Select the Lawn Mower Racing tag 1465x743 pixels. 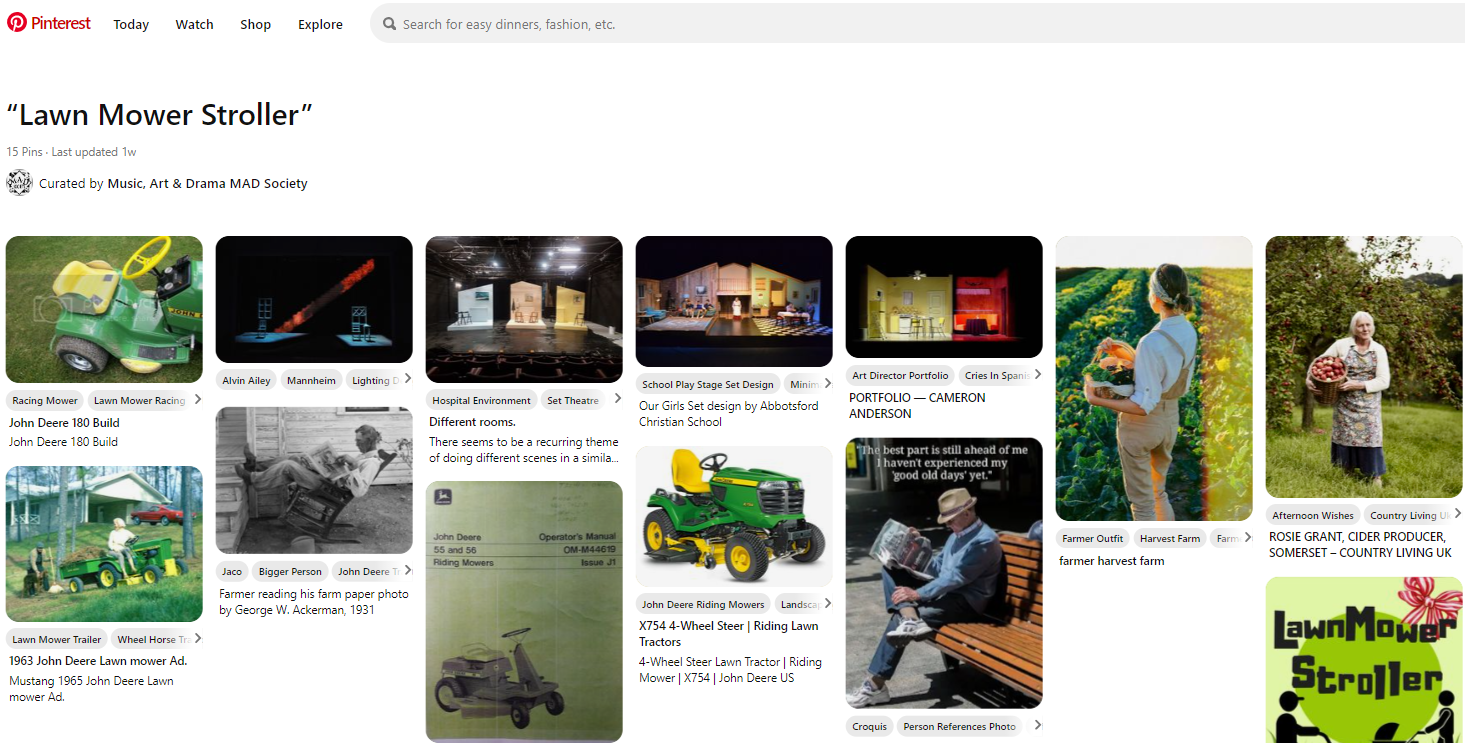pyautogui.click(x=138, y=400)
